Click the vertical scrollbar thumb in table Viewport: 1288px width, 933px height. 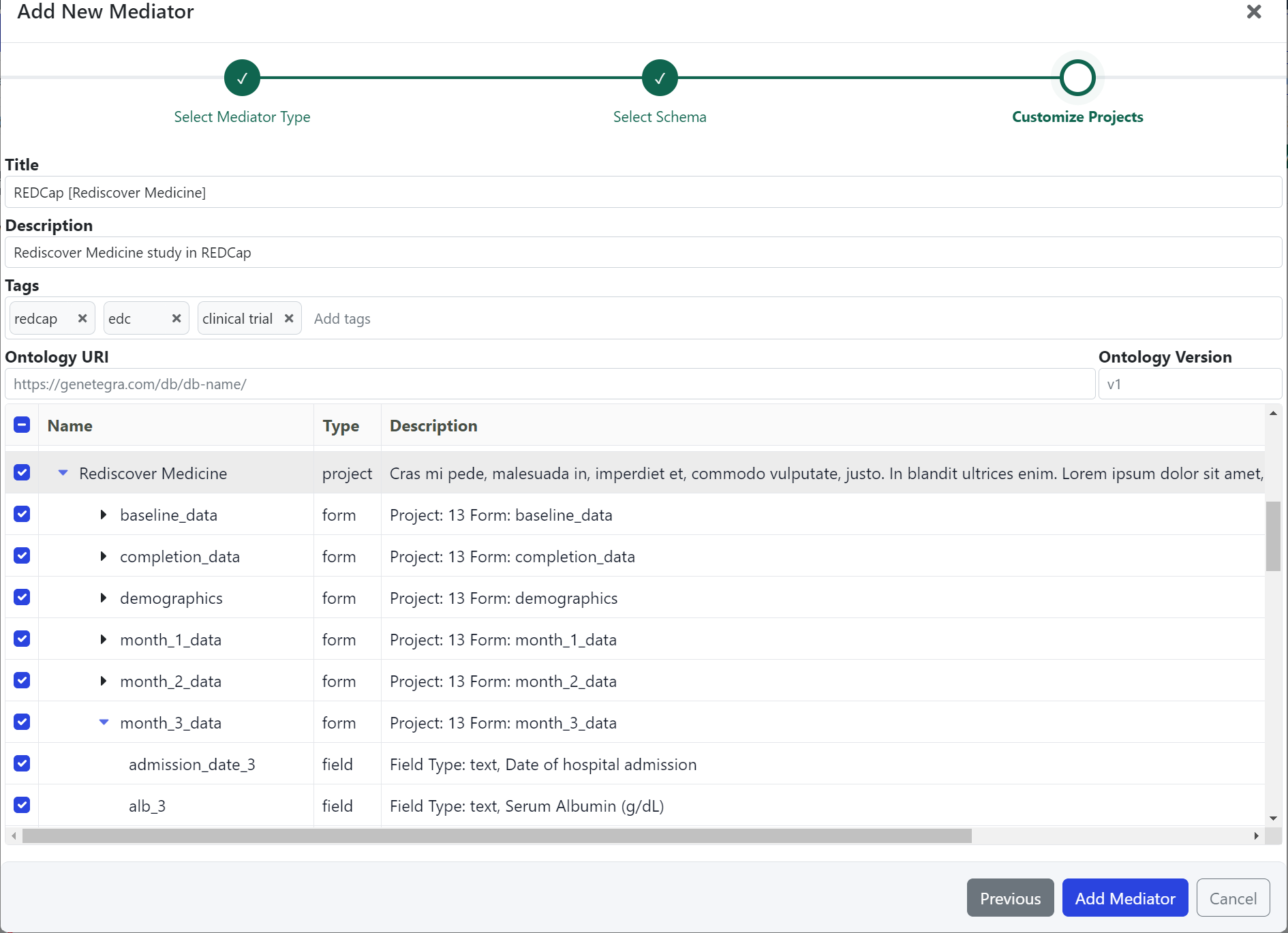1273,536
